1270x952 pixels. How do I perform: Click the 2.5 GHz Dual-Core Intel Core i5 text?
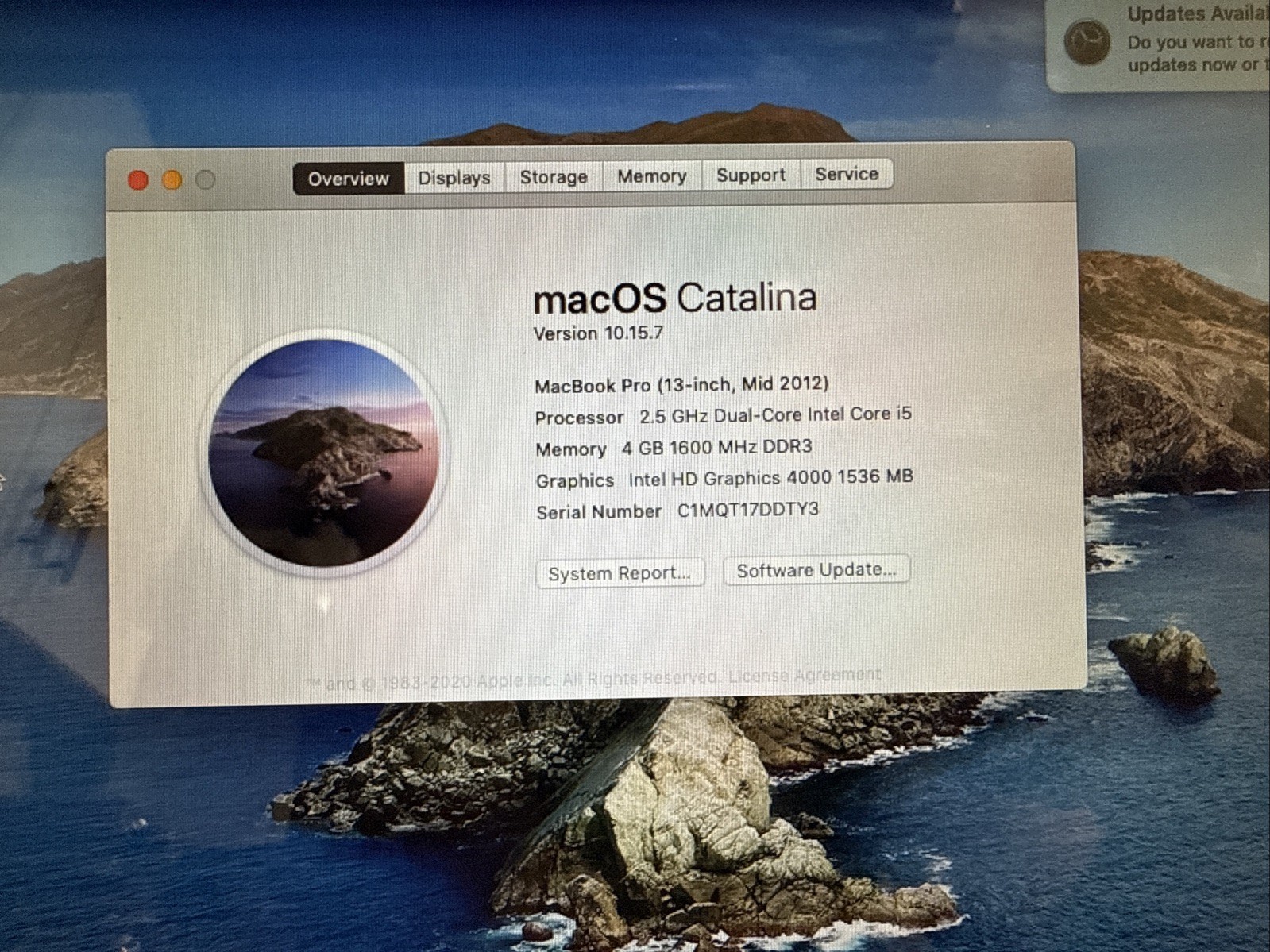click(775, 415)
